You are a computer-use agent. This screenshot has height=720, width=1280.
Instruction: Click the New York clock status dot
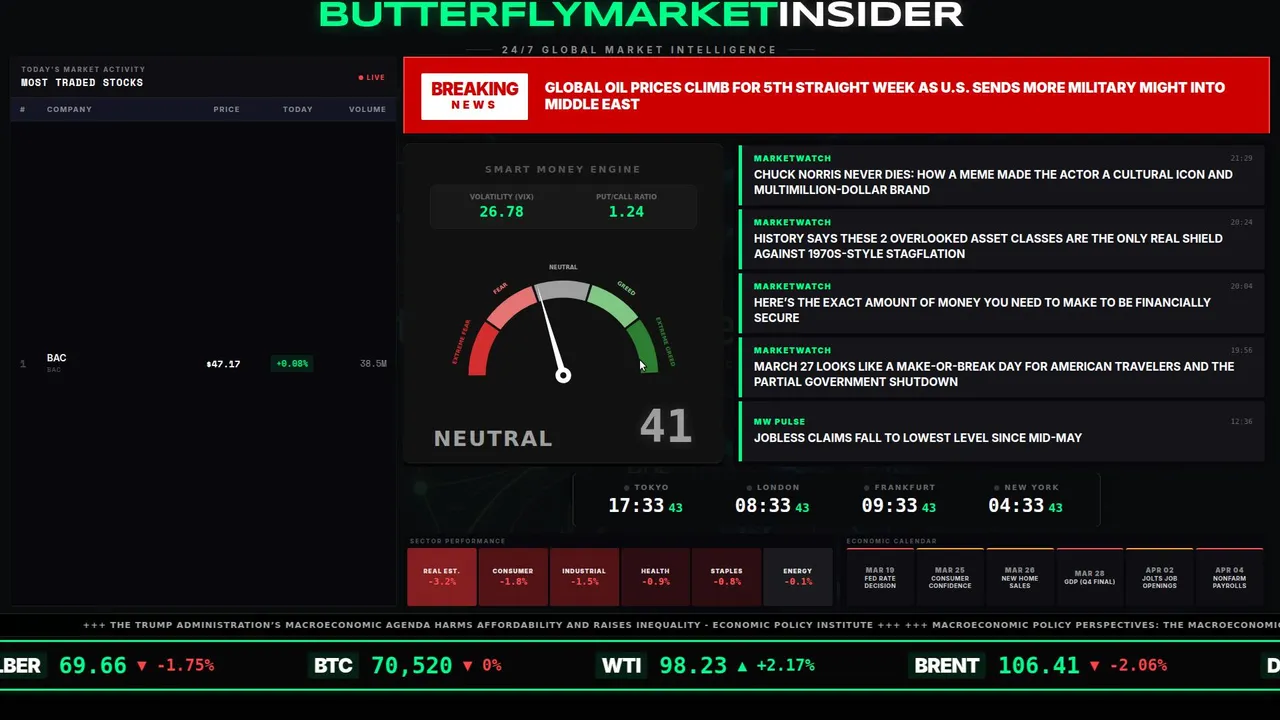(x=997, y=488)
